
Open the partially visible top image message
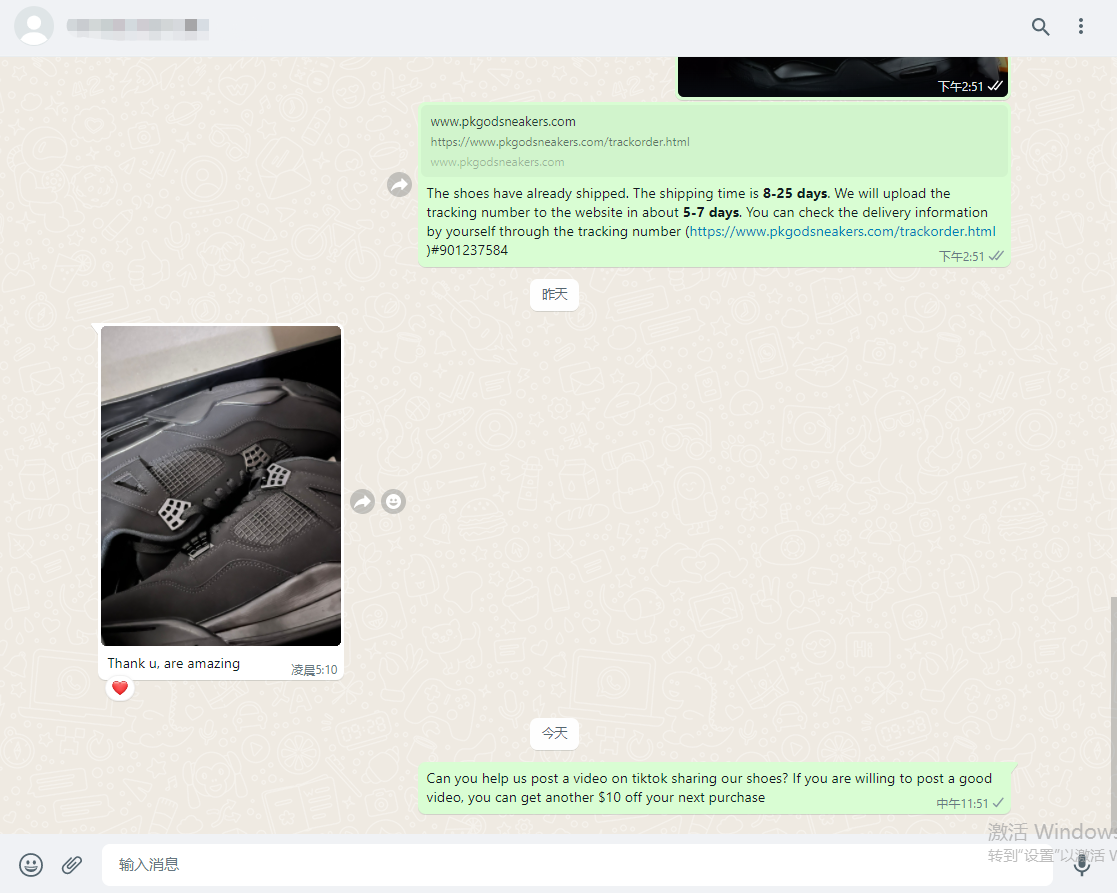pyautogui.click(x=842, y=76)
